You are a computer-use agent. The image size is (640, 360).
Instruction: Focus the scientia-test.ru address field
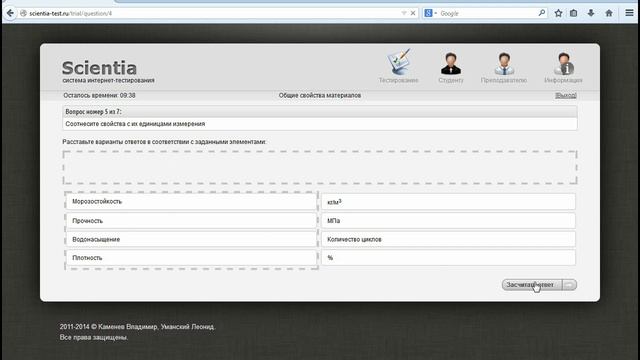pos(212,13)
